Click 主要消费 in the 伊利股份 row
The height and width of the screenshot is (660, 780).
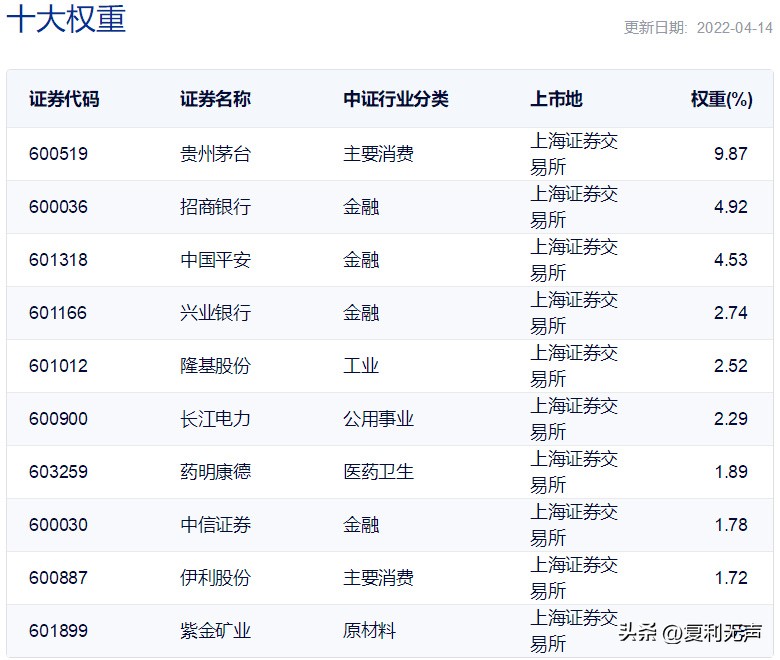tap(379, 578)
